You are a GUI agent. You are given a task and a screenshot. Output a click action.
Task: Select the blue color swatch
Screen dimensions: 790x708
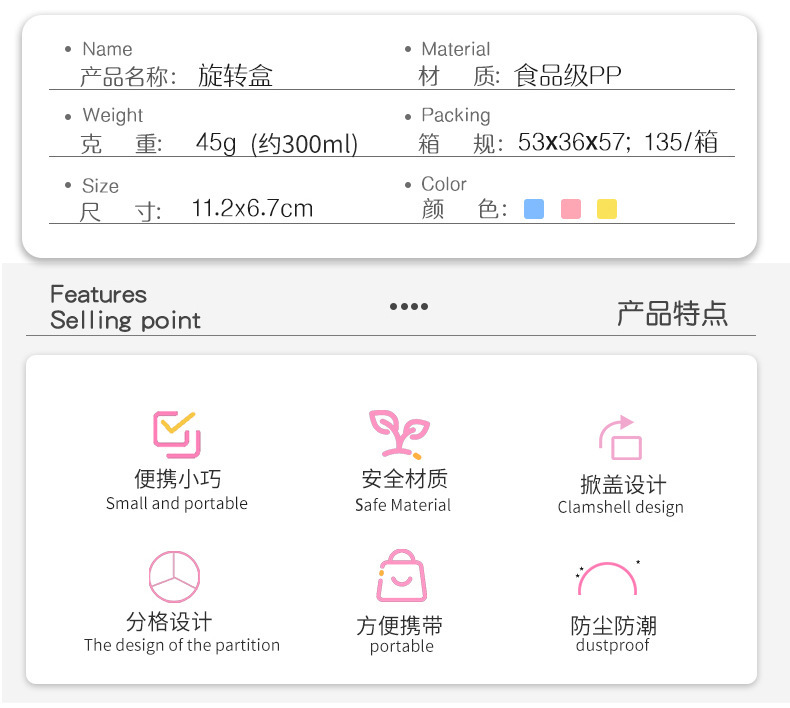[x=534, y=209]
